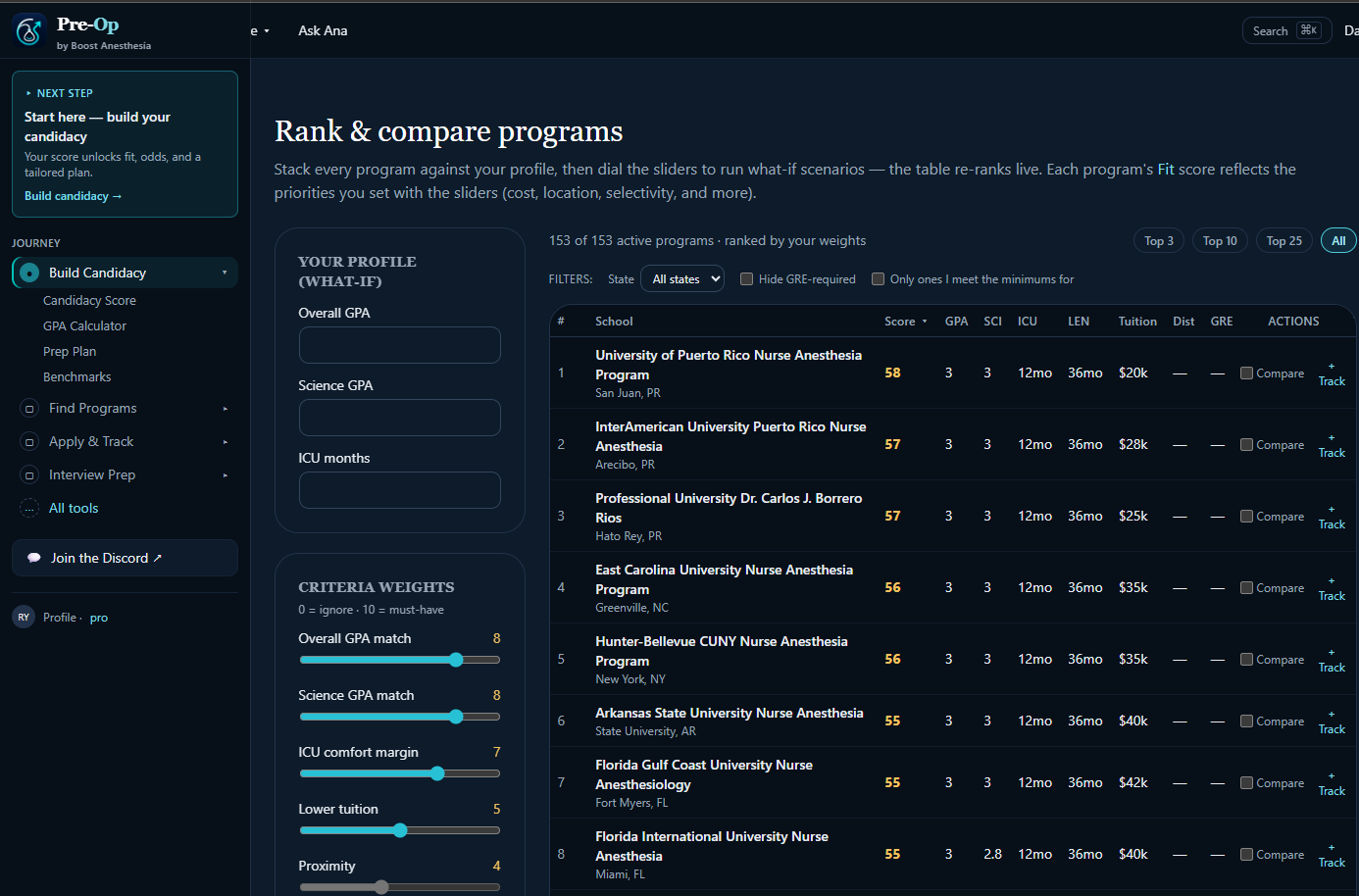Check Compare for Hunter-Bellevue CUNY
This screenshot has width=1359, height=896.
(1246, 660)
